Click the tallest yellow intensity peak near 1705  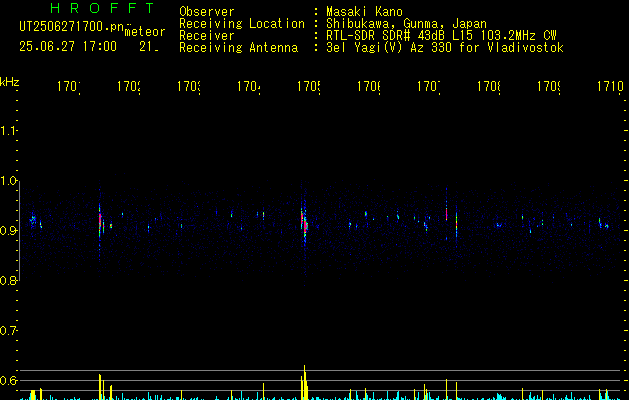(x=304, y=382)
